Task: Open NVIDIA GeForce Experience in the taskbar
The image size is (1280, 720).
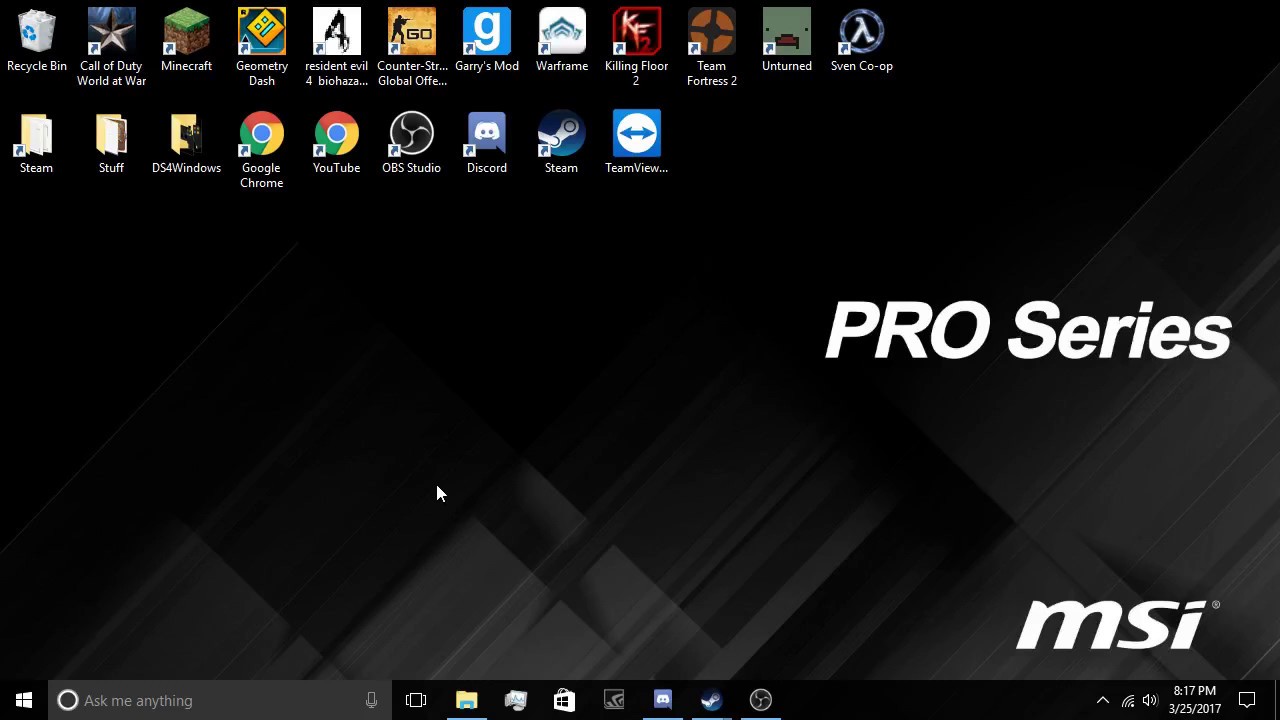Action: (x=613, y=700)
